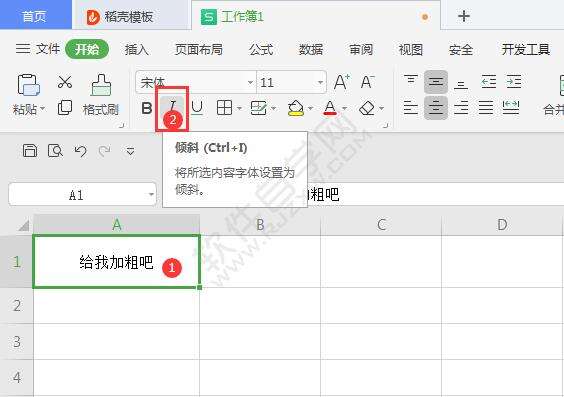The image size is (564, 397).
Task: Click the select-all corner triangle
Action: click(23, 225)
